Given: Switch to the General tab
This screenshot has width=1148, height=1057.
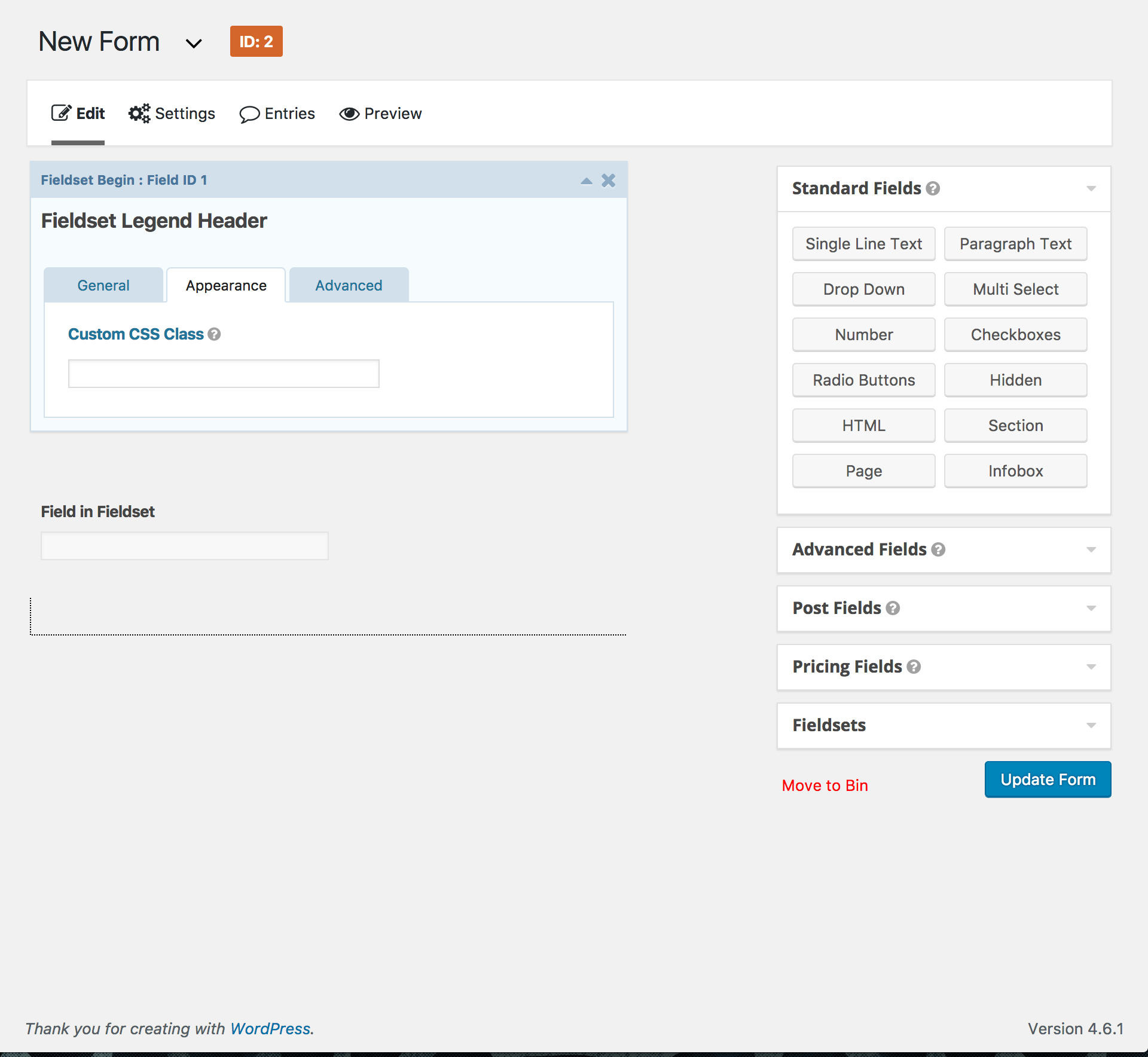Looking at the screenshot, I should point(103,286).
